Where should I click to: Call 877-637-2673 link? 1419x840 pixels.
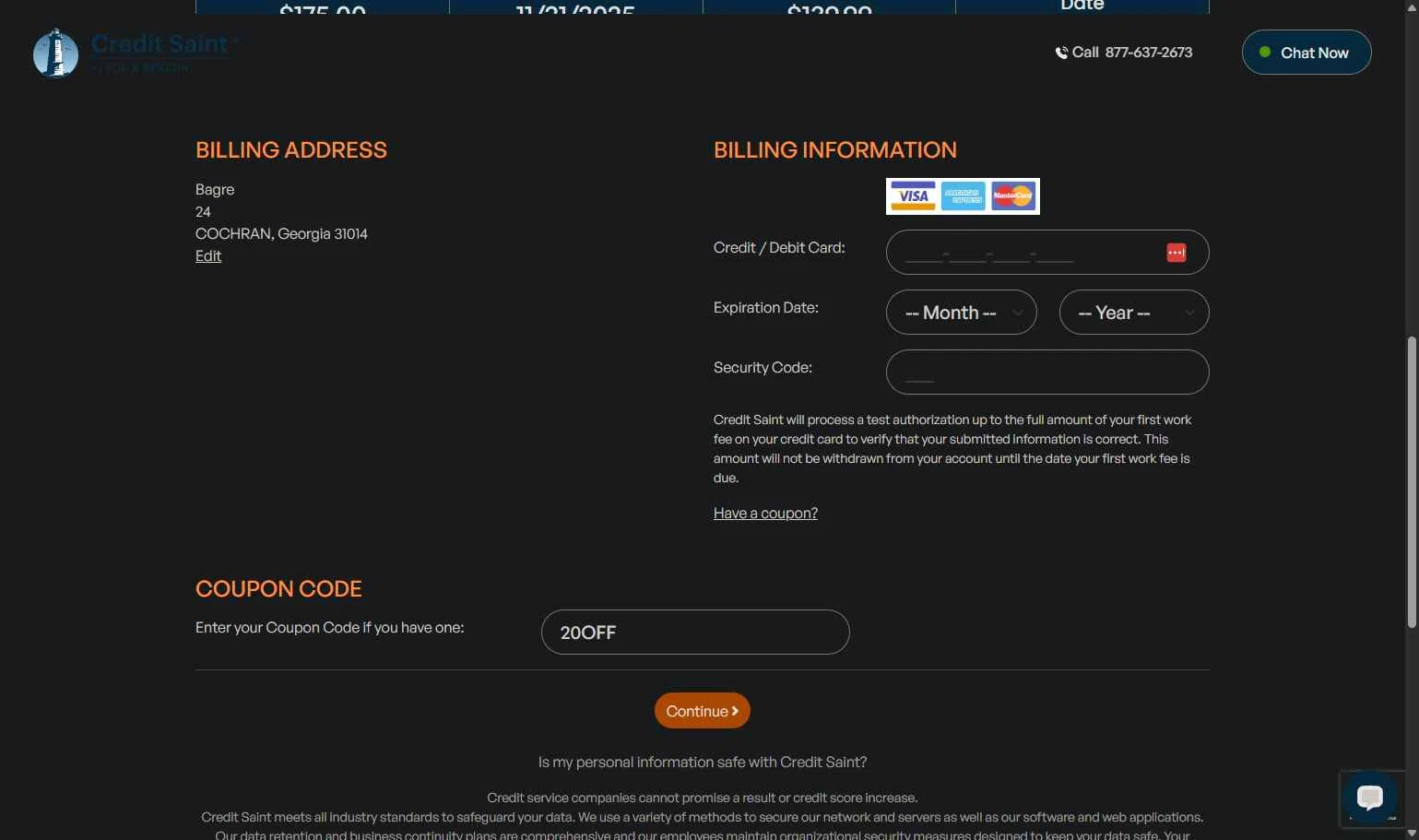coord(1124,53)
